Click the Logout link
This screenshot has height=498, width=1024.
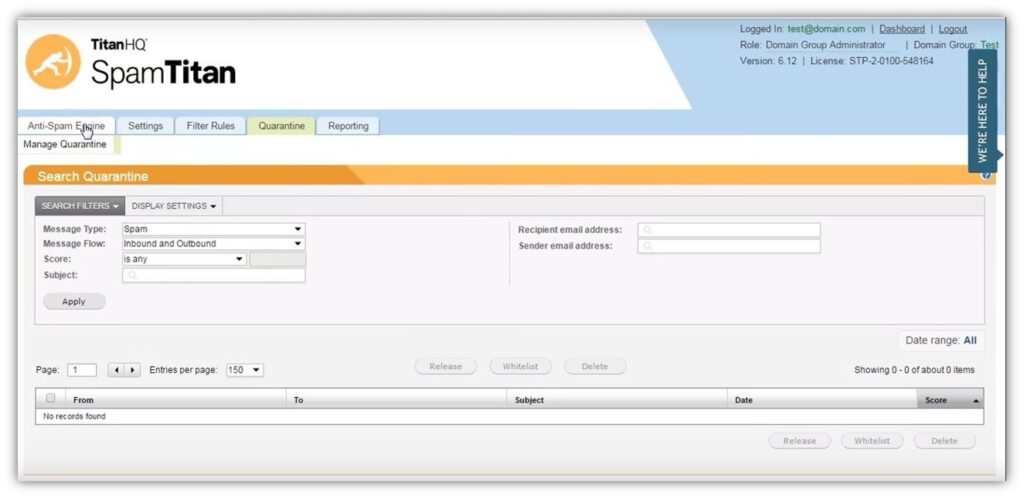[952, 29]
